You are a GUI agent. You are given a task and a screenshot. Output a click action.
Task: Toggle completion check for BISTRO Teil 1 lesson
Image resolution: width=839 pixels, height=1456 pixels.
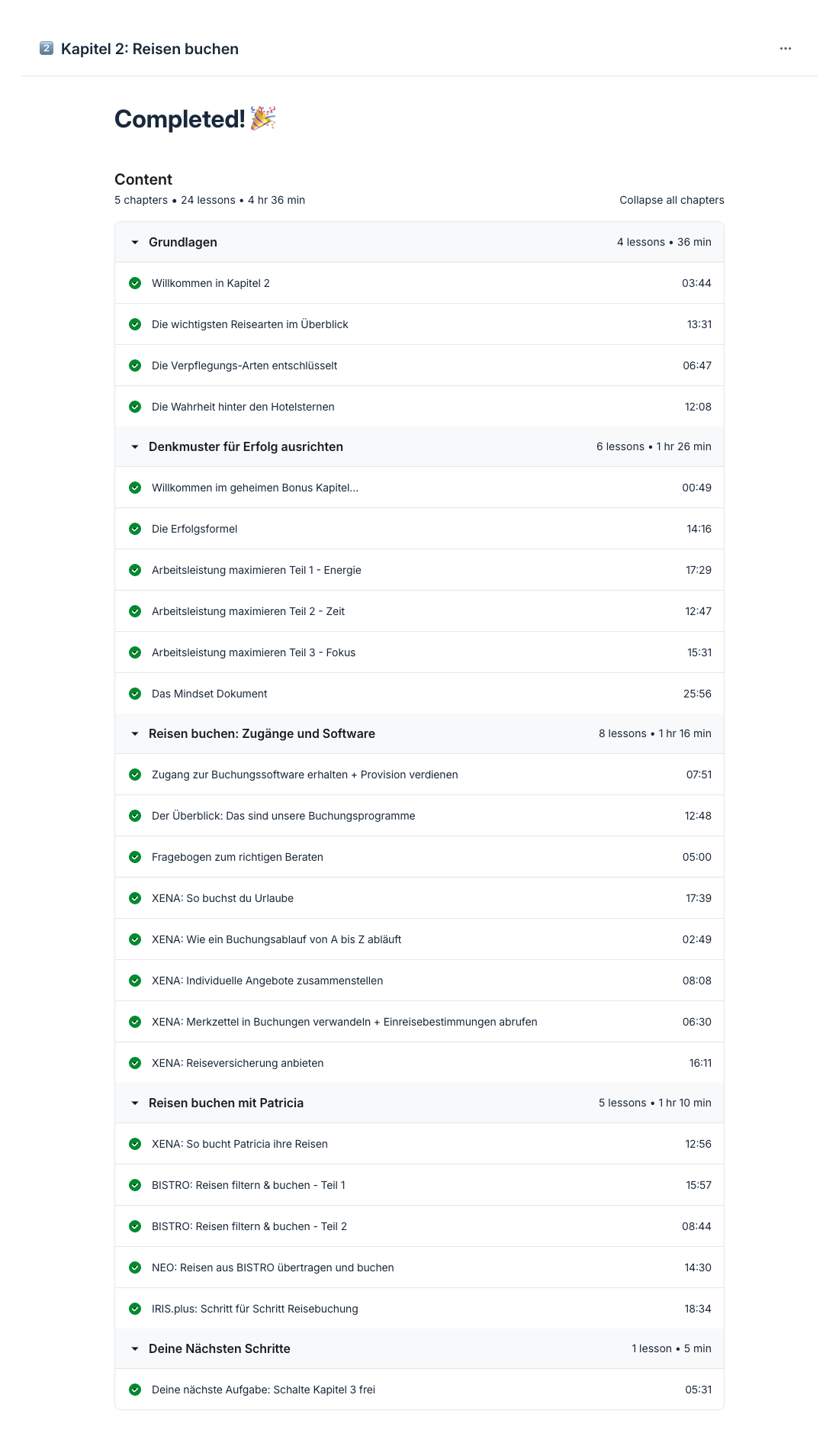[x=135, y=1185]
